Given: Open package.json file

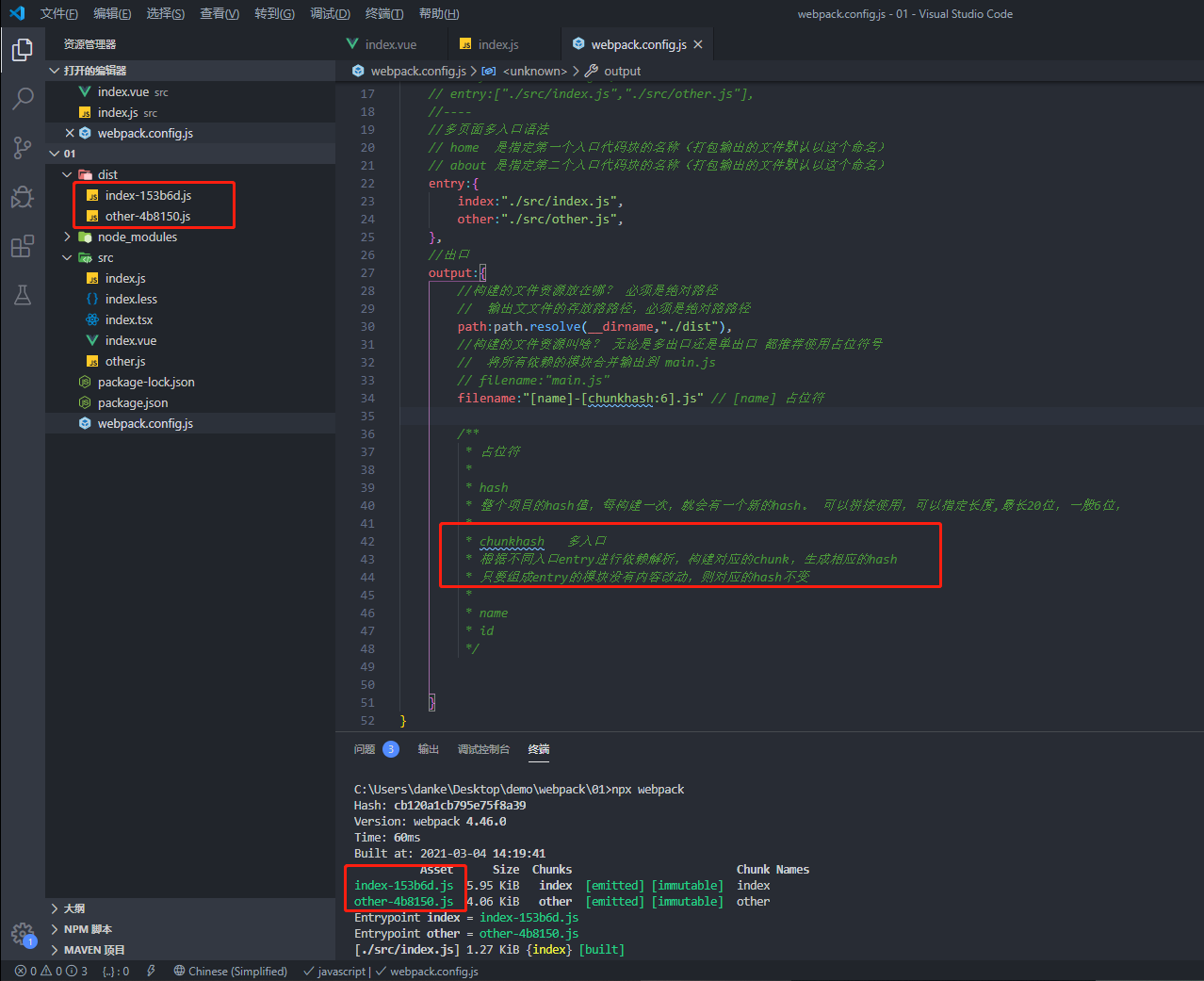Looking at the screenshot, I should [x=190, y=402].
